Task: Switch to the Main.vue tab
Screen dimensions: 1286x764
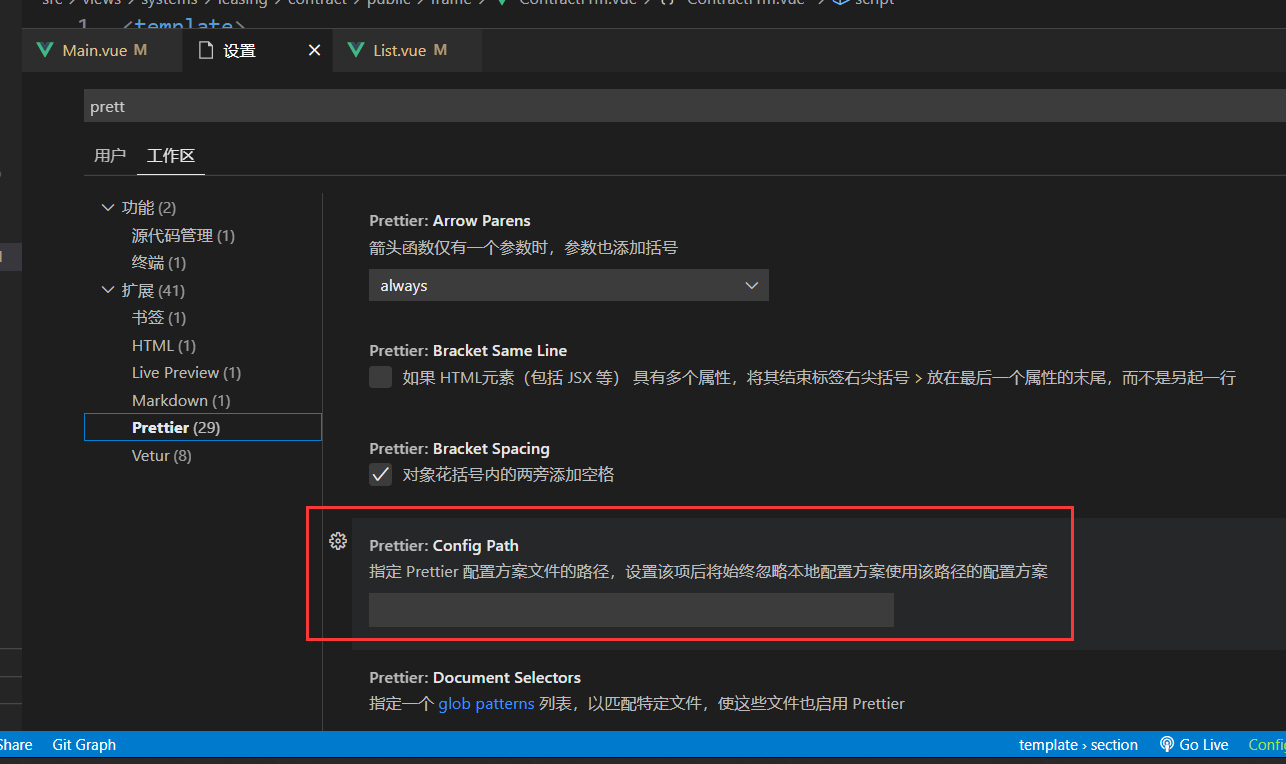Action: click(x=103, y=50)
